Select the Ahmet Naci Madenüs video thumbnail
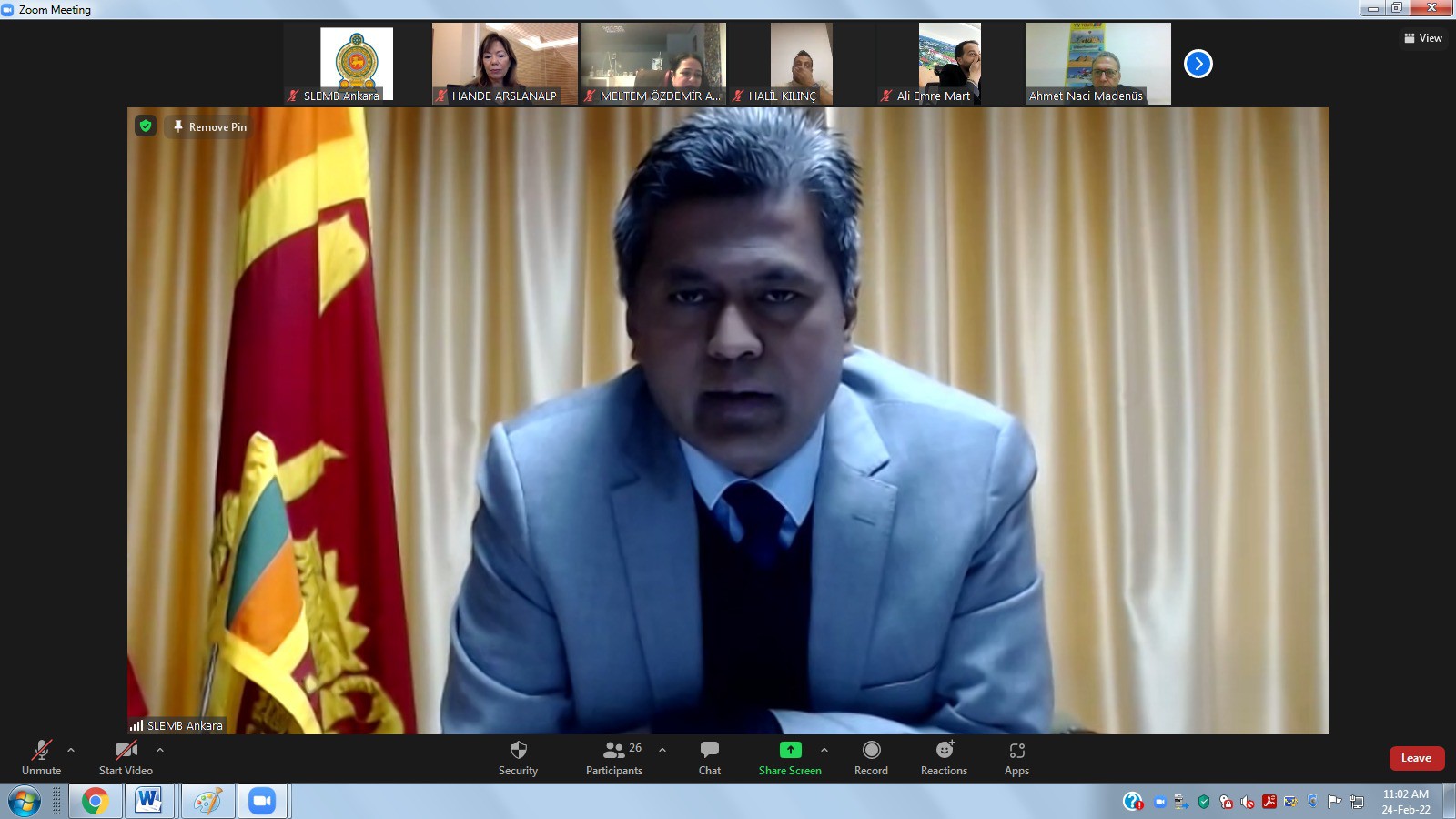 tap(1098, 64)
